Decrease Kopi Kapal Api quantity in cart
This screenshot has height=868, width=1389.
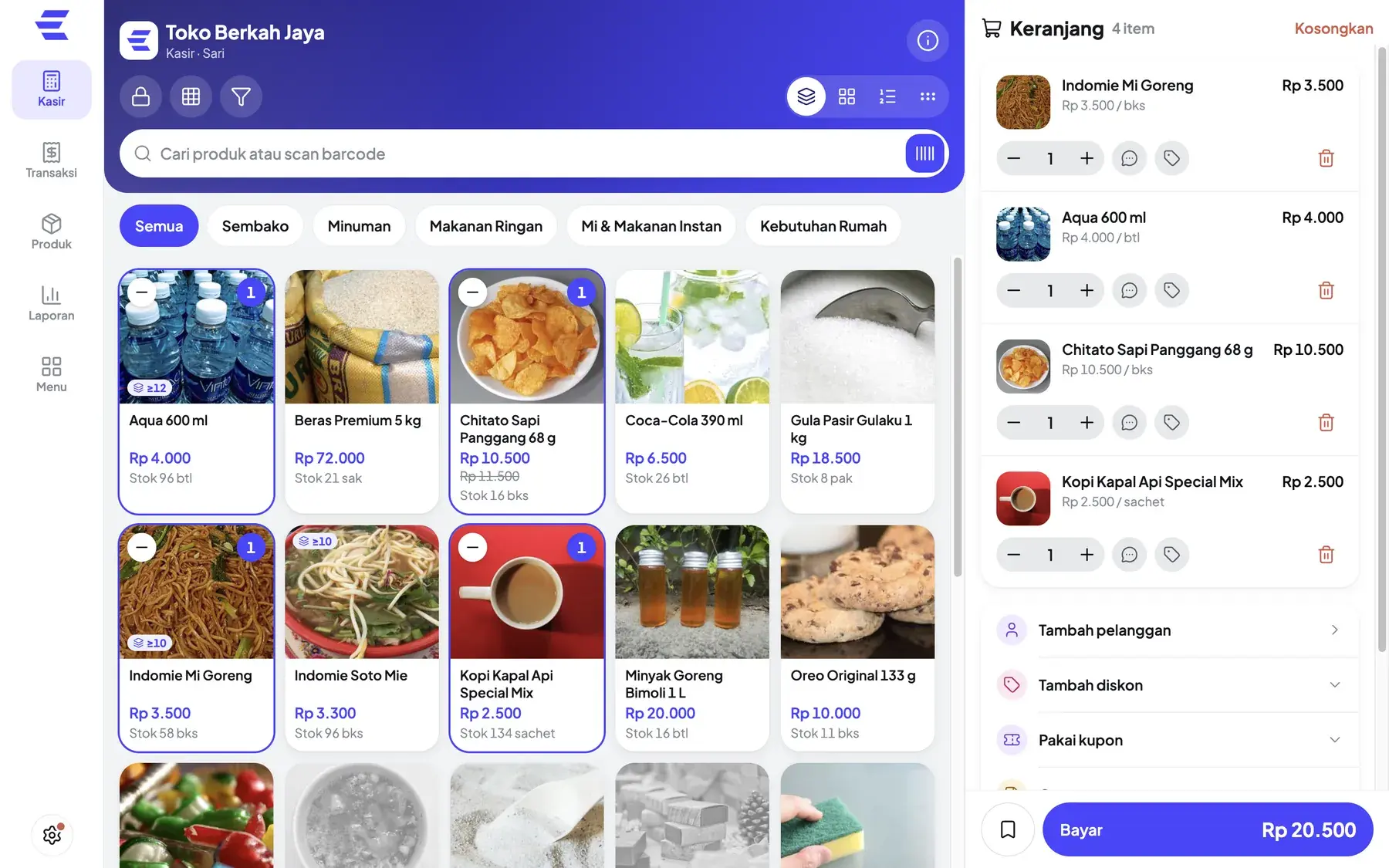click(1014, 554)
